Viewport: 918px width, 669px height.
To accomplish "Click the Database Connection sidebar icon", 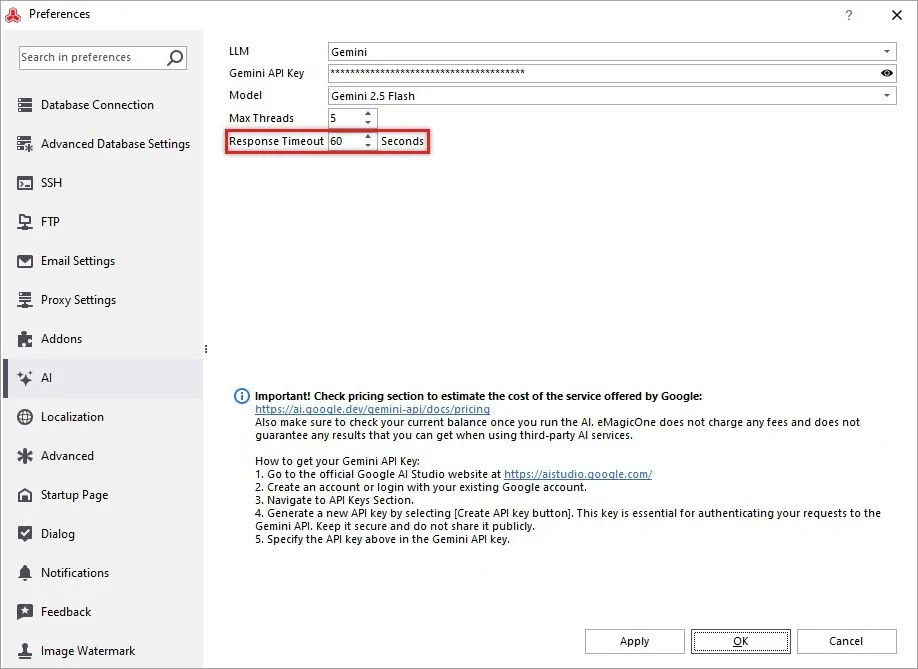I will click(x=24, y=105).
